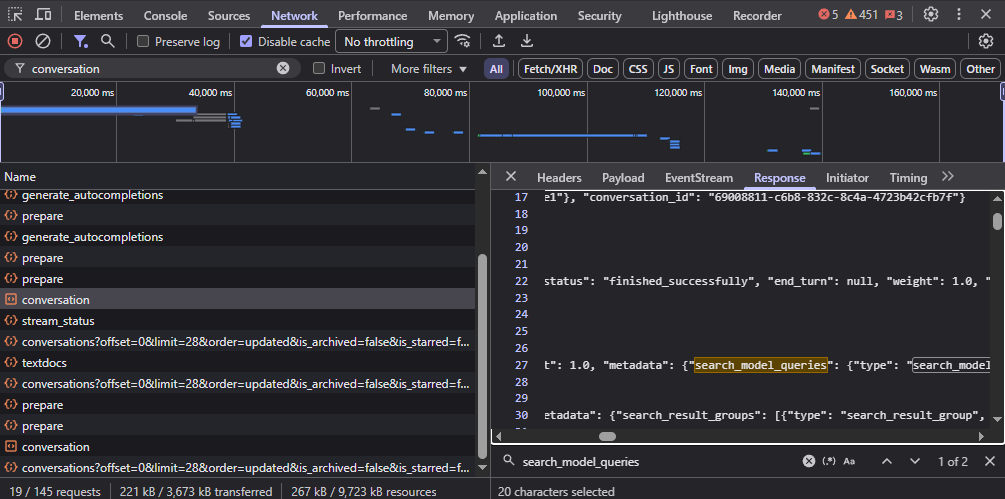
Task: Enable the Invert filter checkbox
Action: click(x=319, y=69)
